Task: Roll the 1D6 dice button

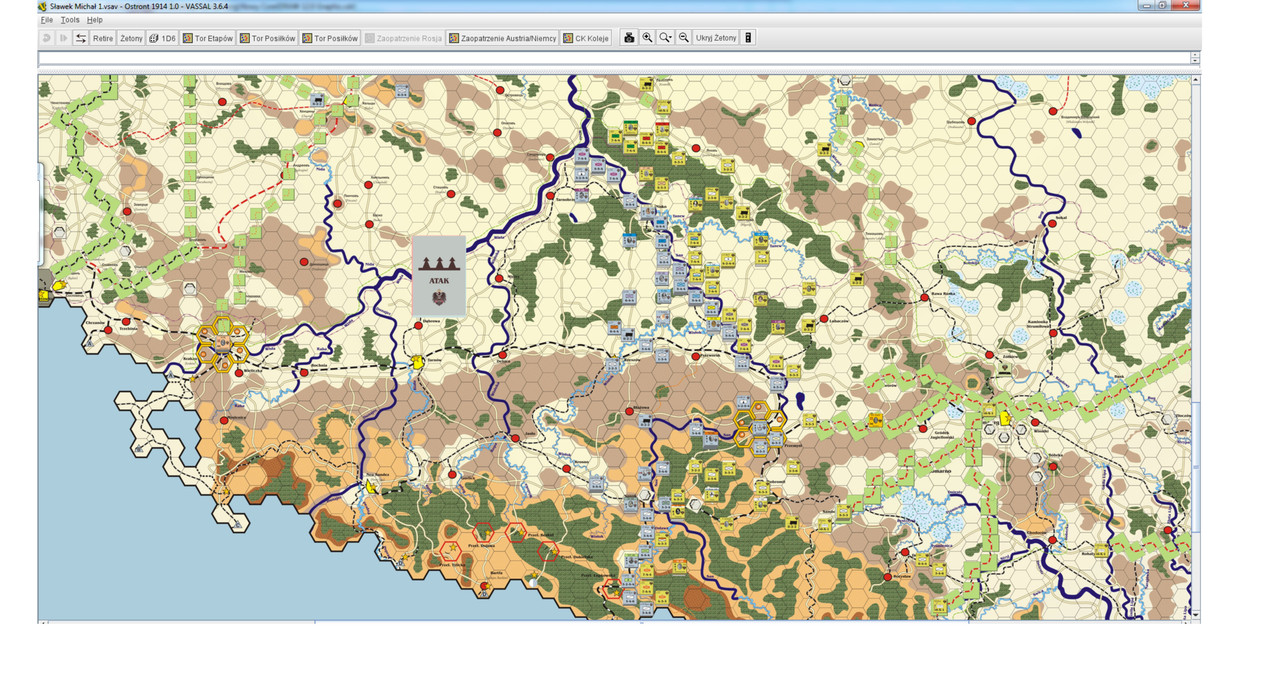Action: tap(163, 38)
